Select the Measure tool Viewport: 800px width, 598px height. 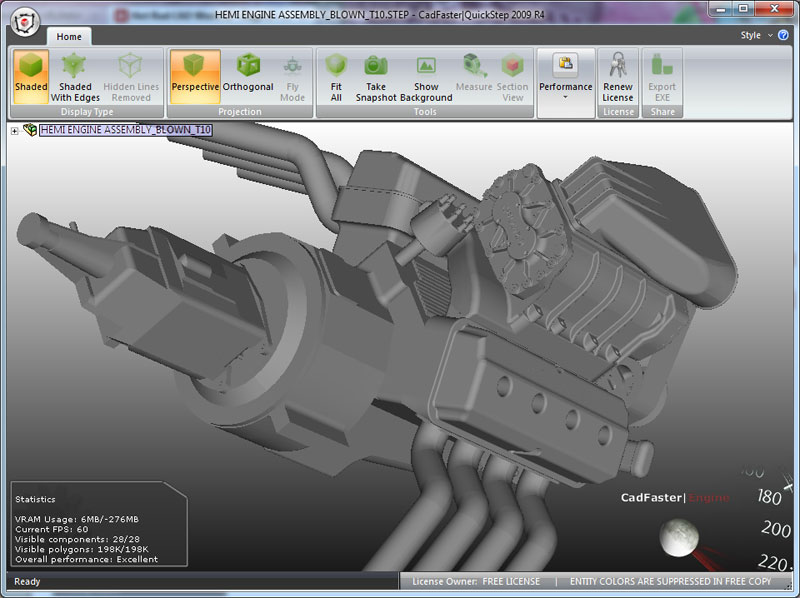[474, 76]
